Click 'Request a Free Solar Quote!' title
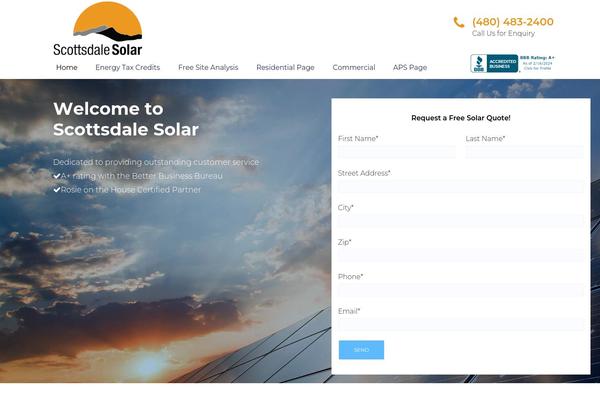Screen dimensions: 600x400 [x=461, y=118]
